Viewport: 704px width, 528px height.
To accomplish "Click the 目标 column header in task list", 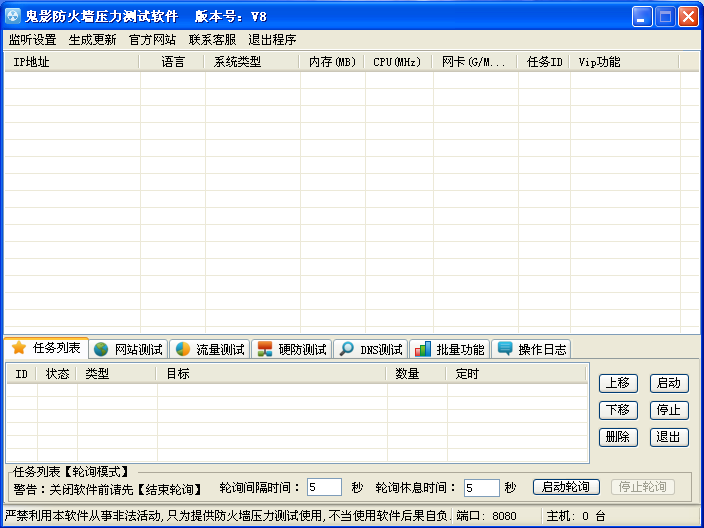I will tap(272, 374).
